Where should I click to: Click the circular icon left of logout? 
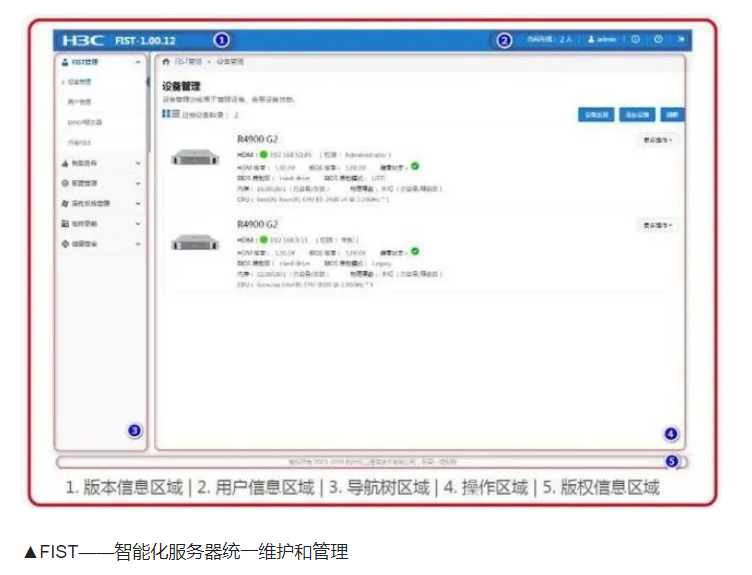(658, 39)
